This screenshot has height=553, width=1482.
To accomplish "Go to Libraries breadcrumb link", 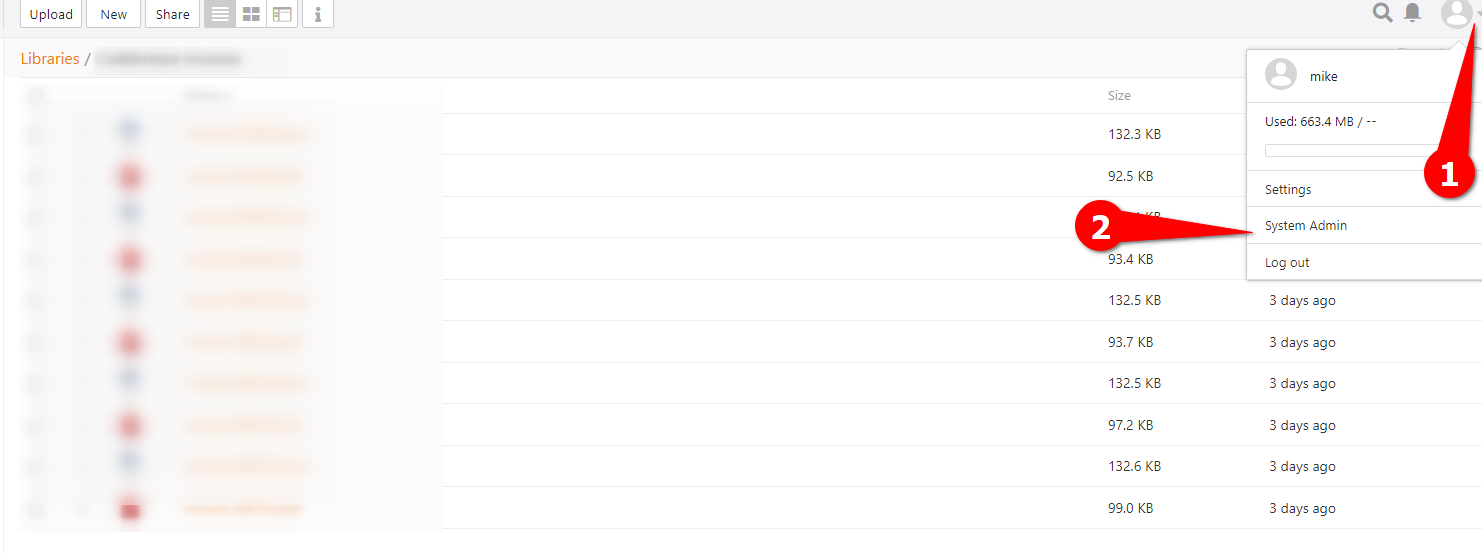I will click(x=50, y=59).
